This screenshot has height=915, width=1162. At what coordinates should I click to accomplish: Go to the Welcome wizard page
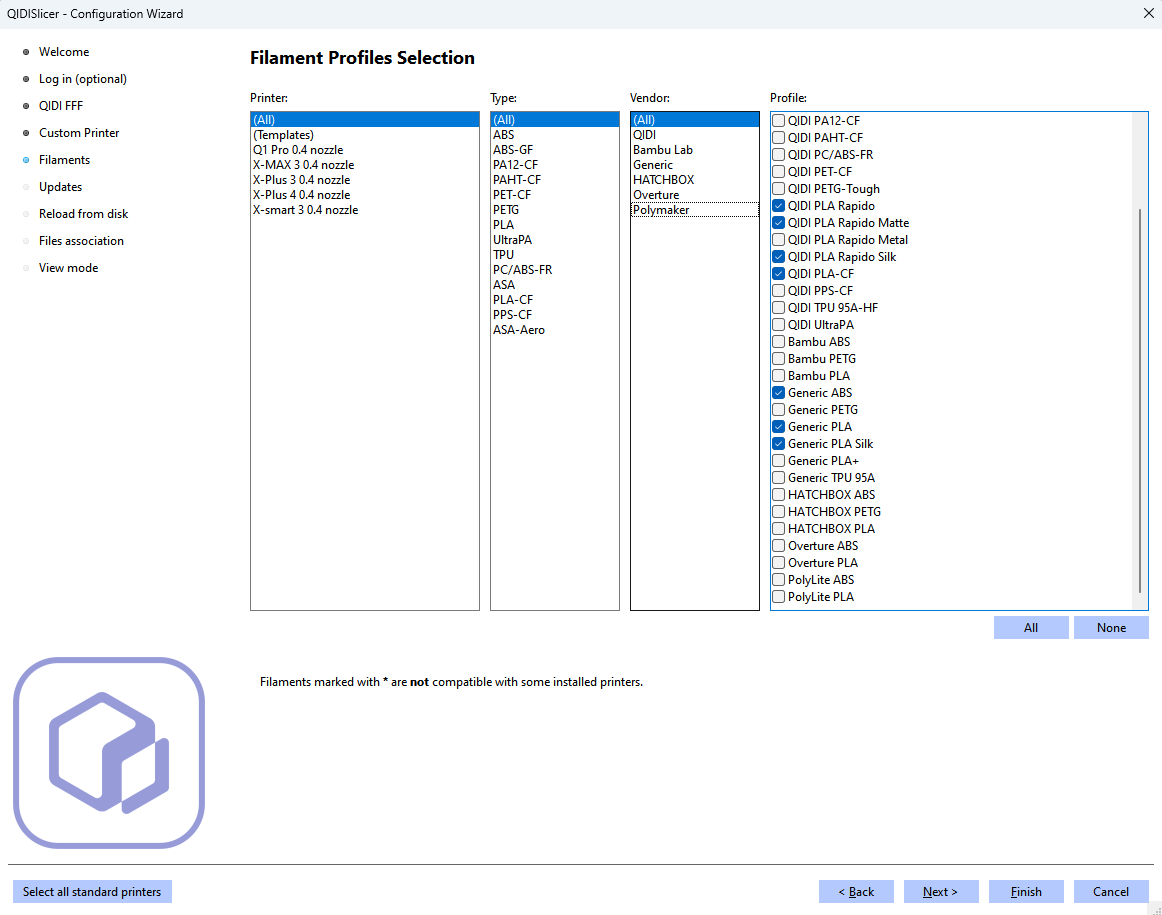tap(64, 52)
